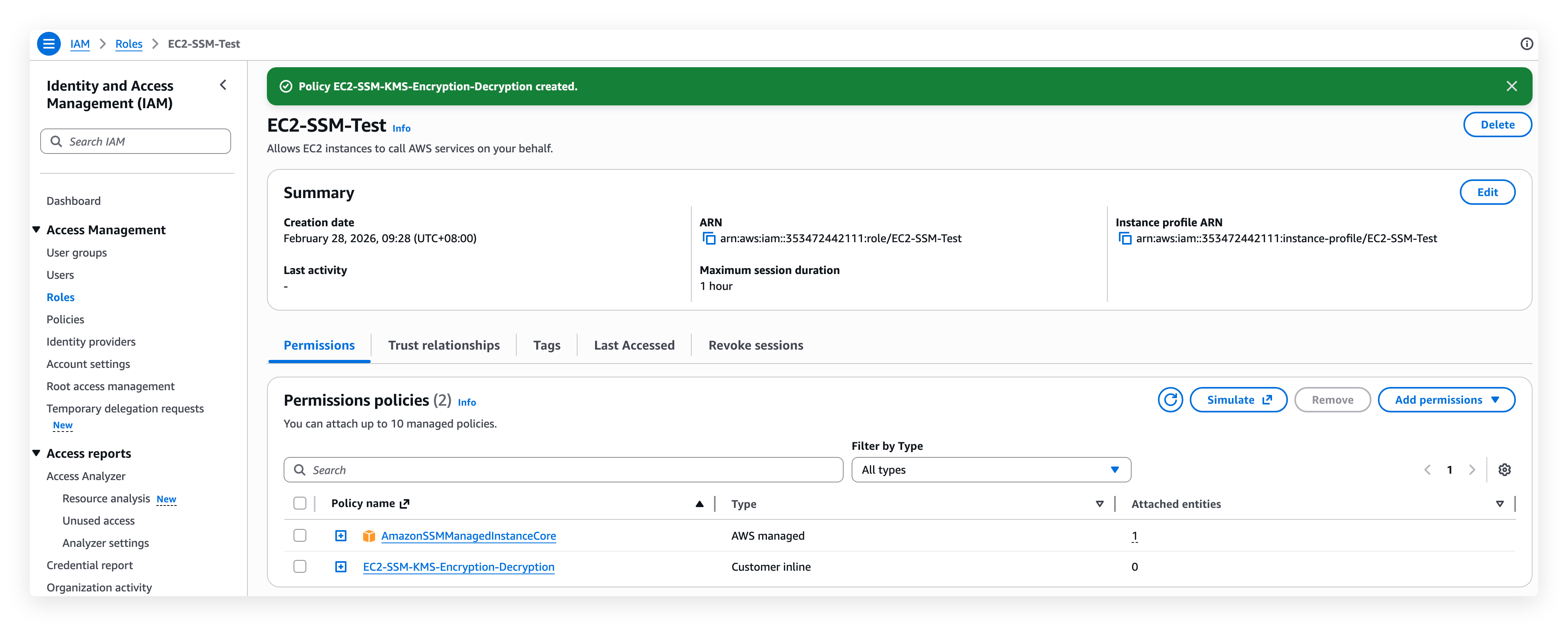Image resolution: width=1568 pixels, height=626 pixels.
Task: Go to next page of policies
Action: (x=1472, y=470)
